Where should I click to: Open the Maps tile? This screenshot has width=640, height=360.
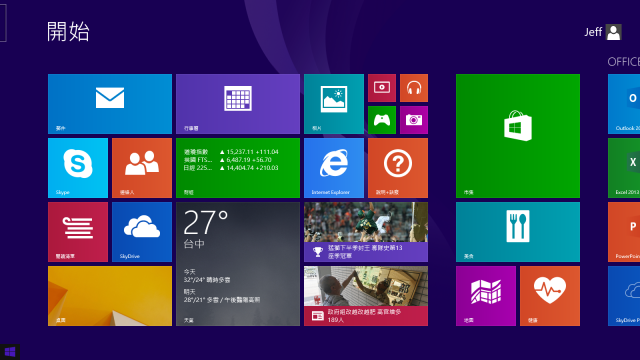(x=486, y=296)
